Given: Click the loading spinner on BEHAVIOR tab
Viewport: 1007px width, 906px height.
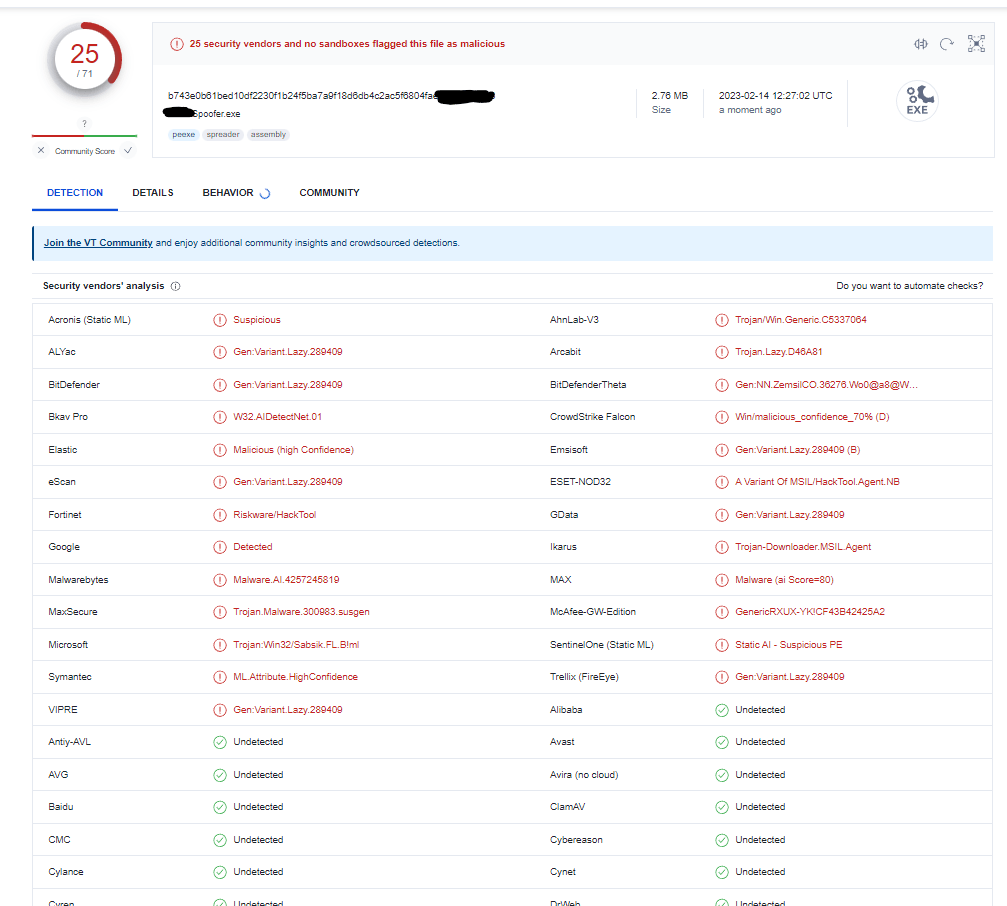Looking at the screenshot, I should click(265, 193).
